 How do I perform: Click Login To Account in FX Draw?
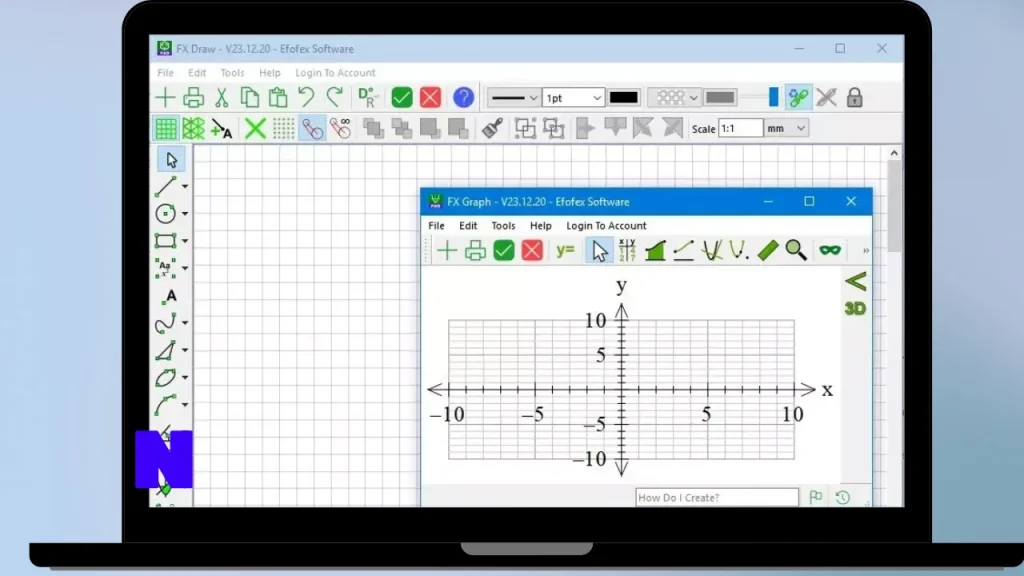click(x=335, y=72)
